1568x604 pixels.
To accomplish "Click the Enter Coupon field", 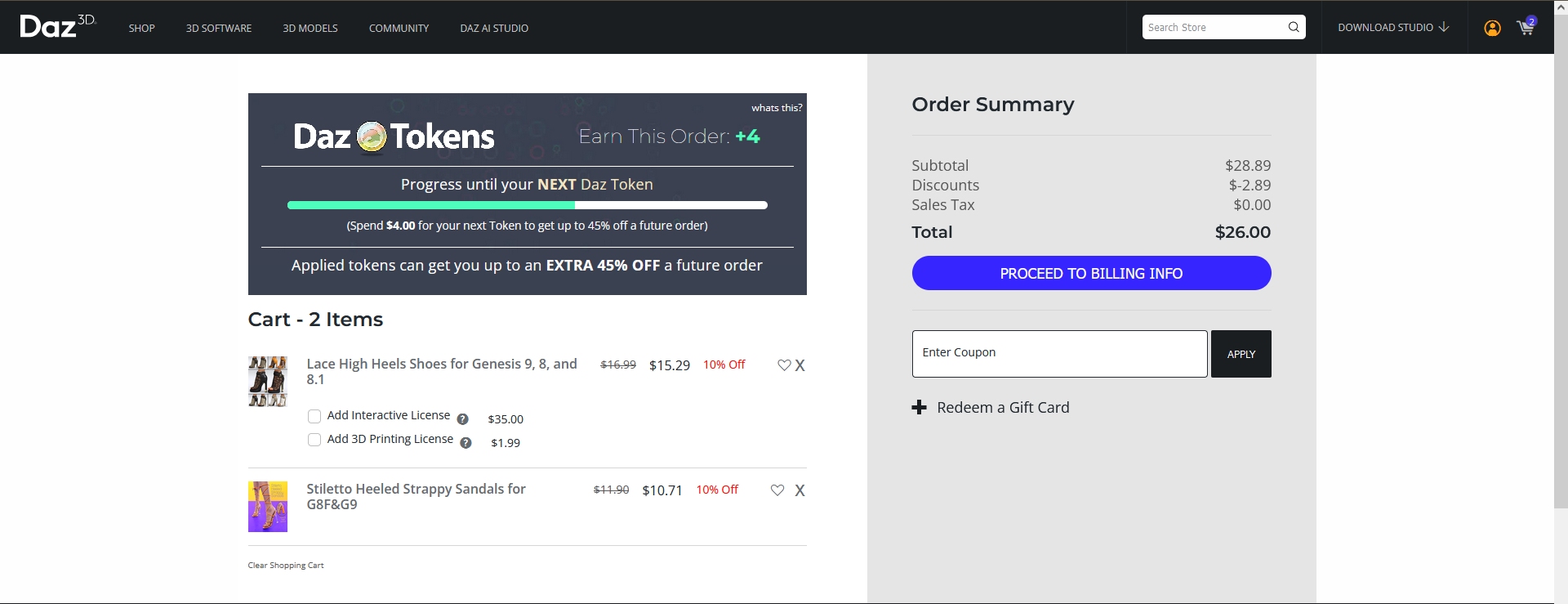I will point(1059,354).
